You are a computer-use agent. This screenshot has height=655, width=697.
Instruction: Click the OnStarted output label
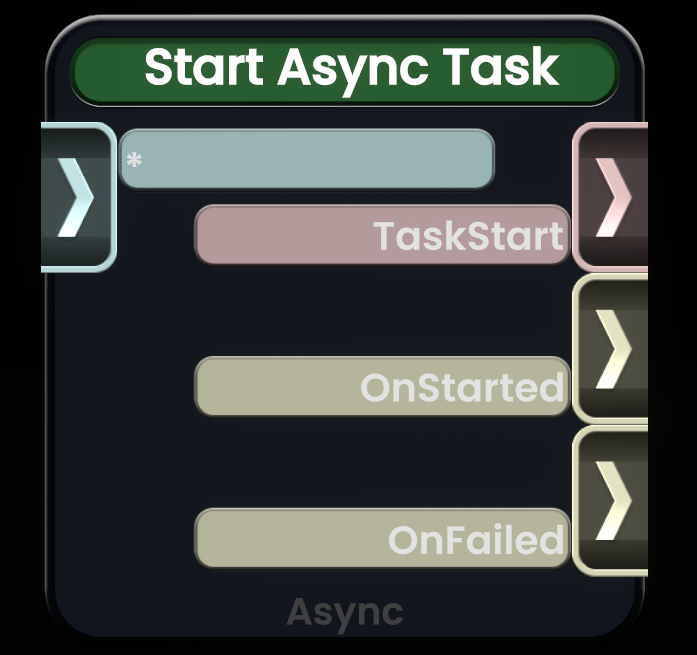coord(462,387)
